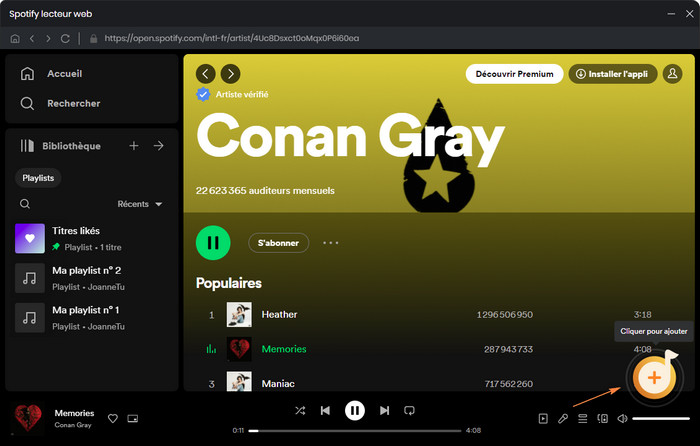Expand the Bibliothèque panel with the arrow
The image size is (700, 446).
pos(158,146)
